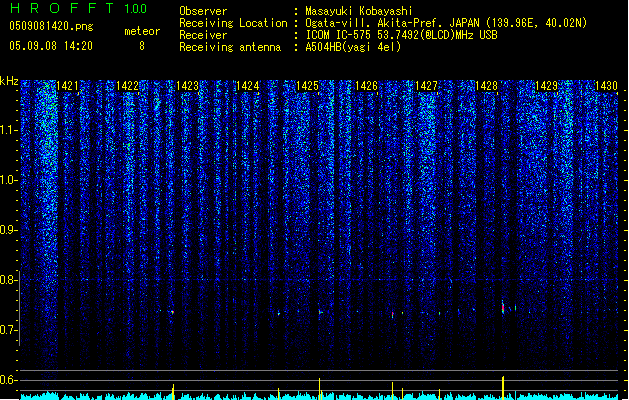Click the 1426 time marker

(x=367, y=86)
